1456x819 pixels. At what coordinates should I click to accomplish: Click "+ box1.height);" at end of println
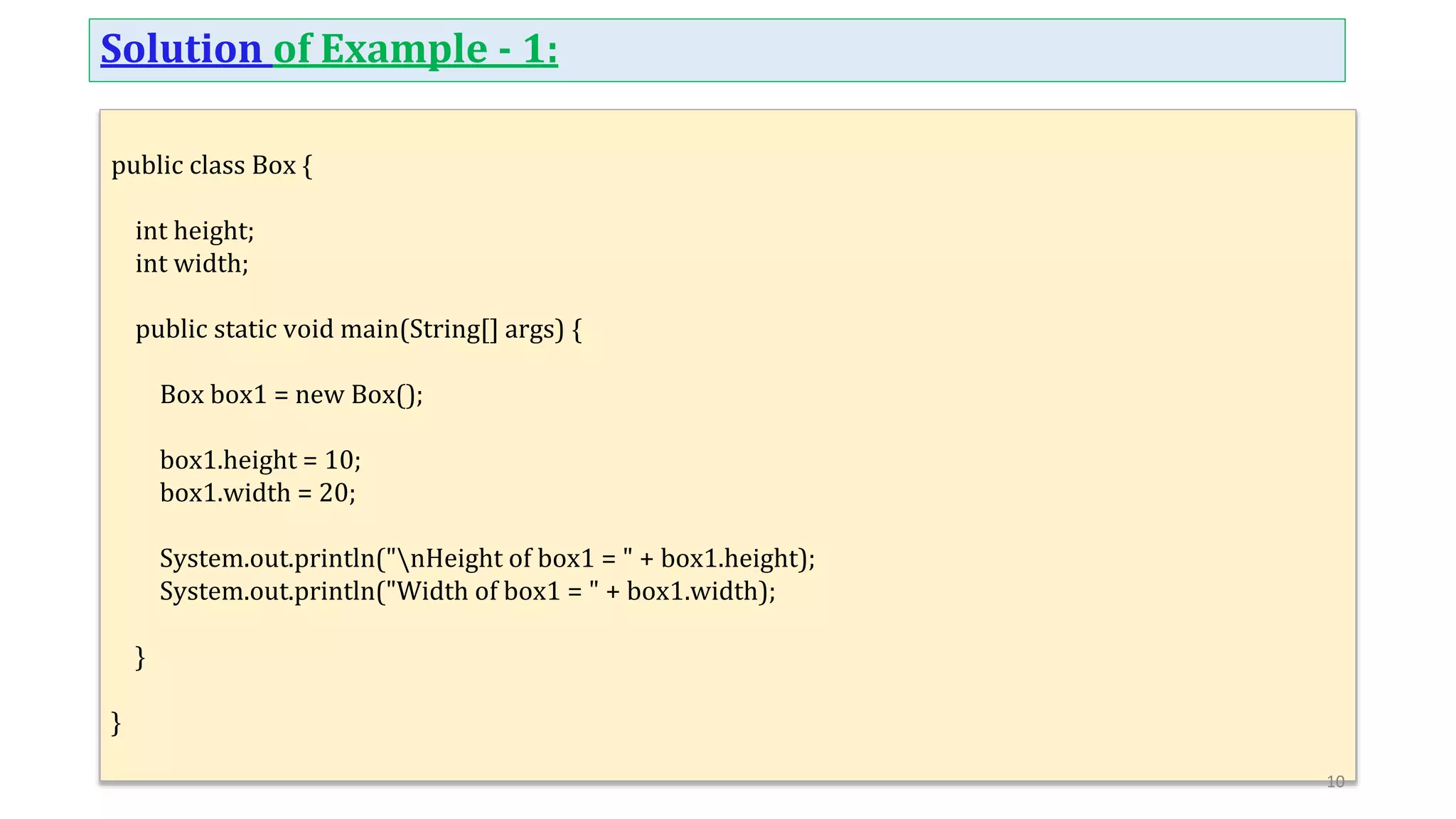pos(727,558)
